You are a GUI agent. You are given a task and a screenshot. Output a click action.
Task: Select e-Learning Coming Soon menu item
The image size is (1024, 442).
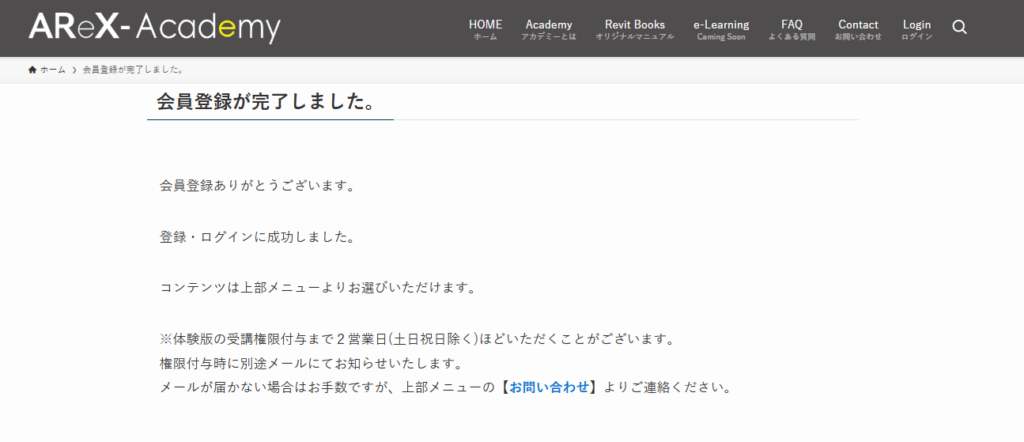coord(720,29)
